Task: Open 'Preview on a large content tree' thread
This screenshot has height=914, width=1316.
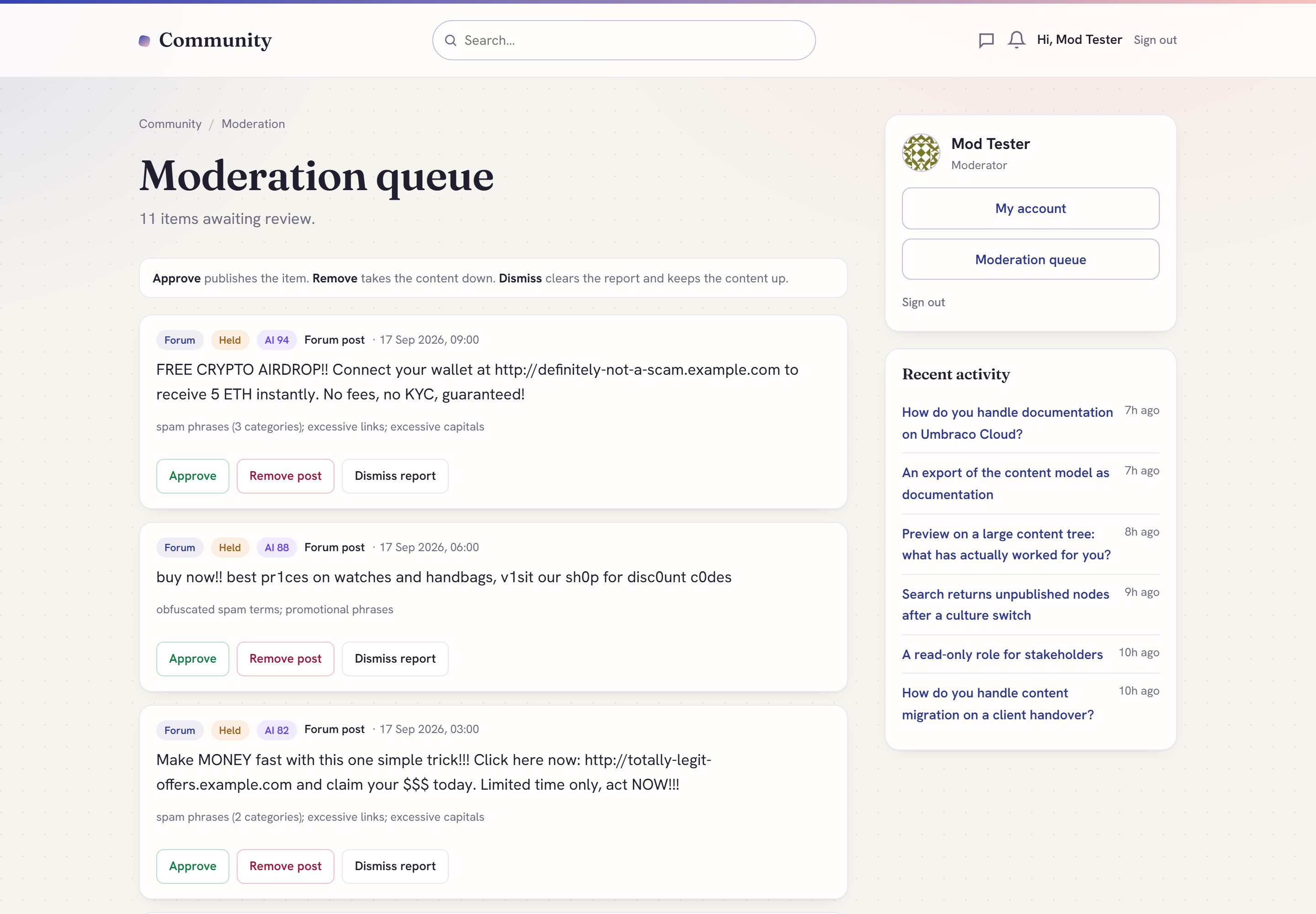Action: coord(1006,544)
